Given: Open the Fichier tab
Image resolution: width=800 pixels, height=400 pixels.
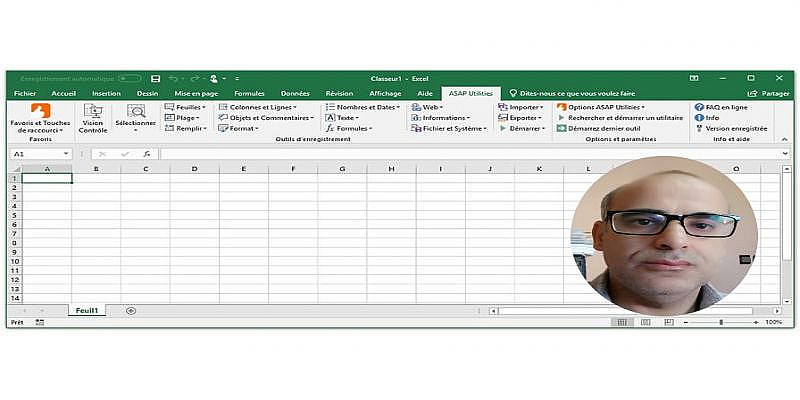Looking at the screenshot, I should (25, 93).
